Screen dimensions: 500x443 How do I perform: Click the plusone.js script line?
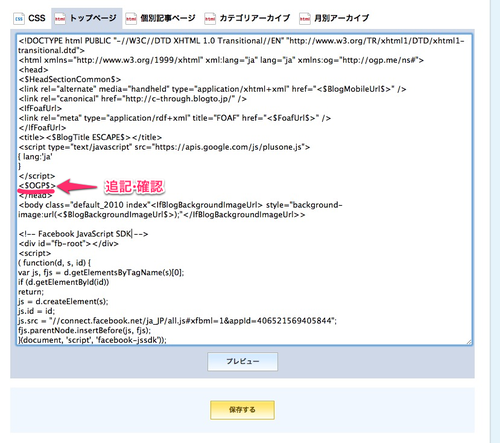pos(164,147)
